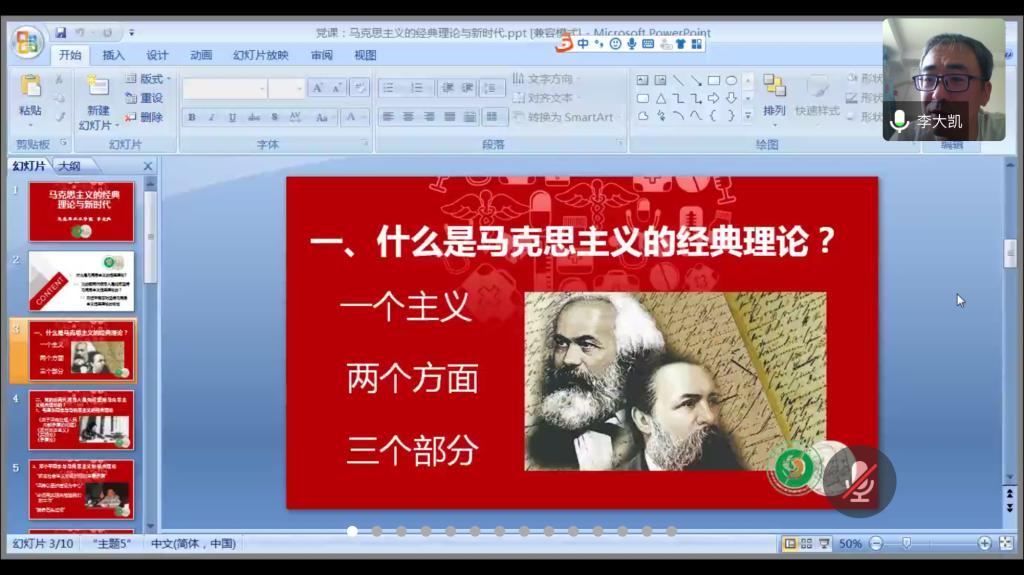Toggle Bold formatting button
The image size is (1024, 575).
click(192, 117)
